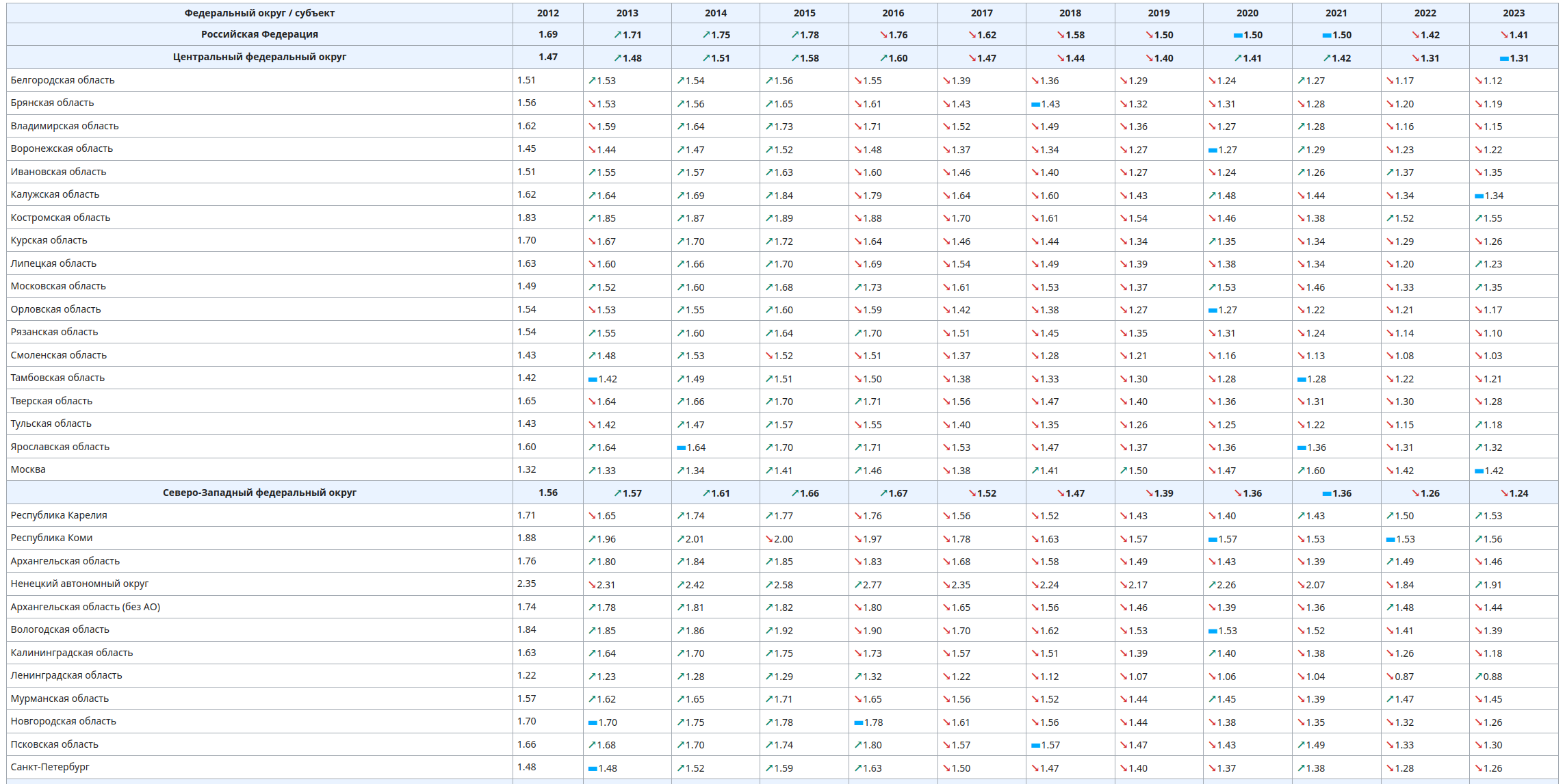Click the down arrow beside Республика Коми 2.00
This screenshot has height=784, width=1565.
769,539
